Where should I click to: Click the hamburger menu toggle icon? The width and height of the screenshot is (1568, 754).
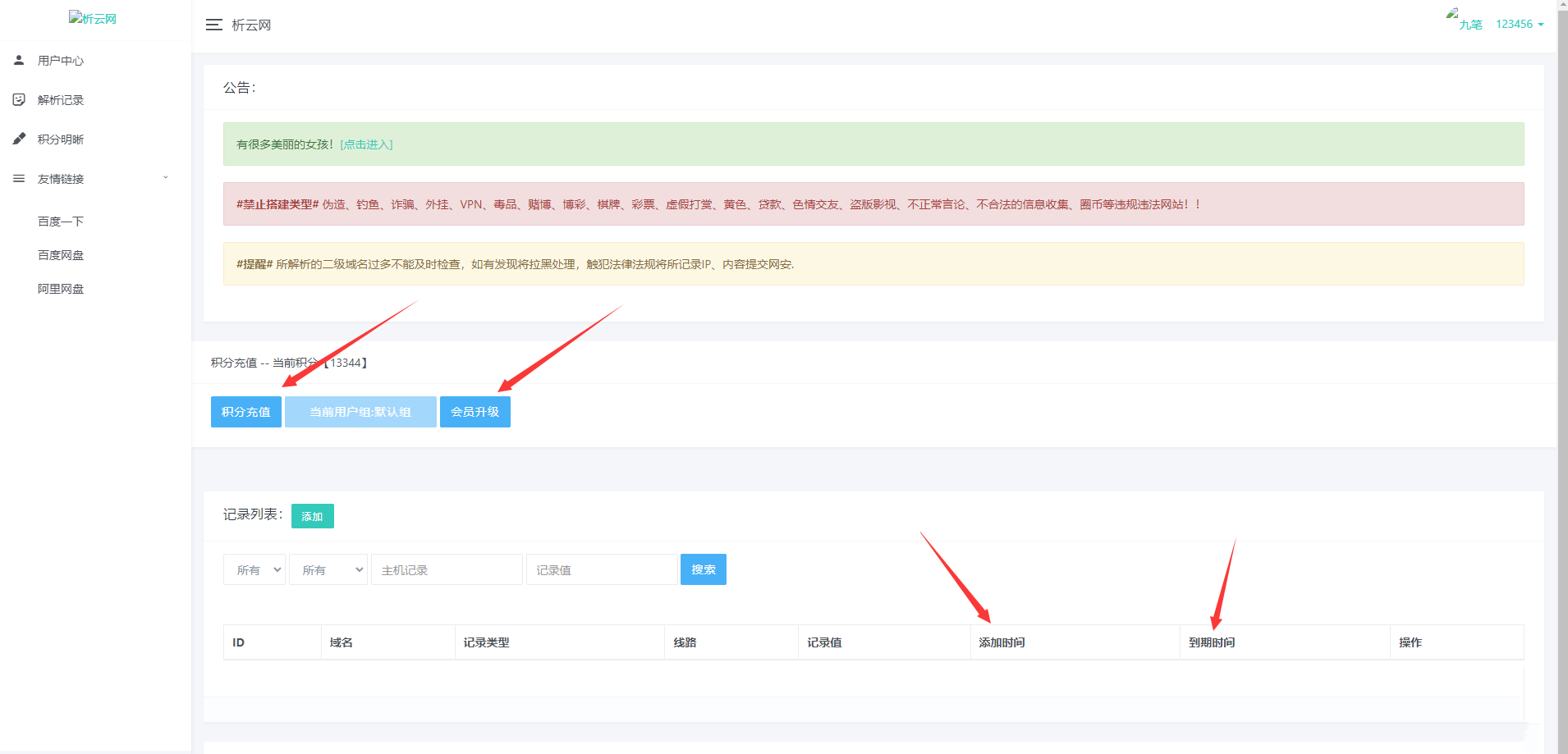(213, 25)
